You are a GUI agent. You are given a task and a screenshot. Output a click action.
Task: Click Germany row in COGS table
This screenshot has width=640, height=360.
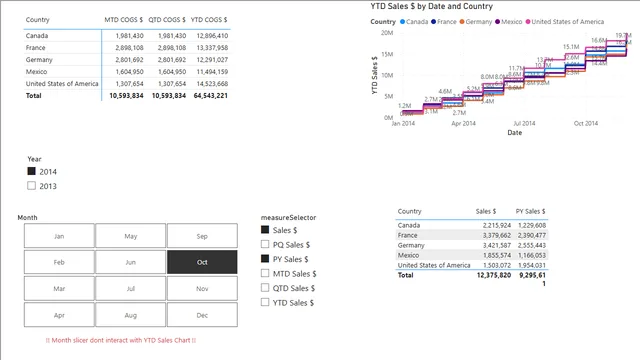[x=127, y=60]
